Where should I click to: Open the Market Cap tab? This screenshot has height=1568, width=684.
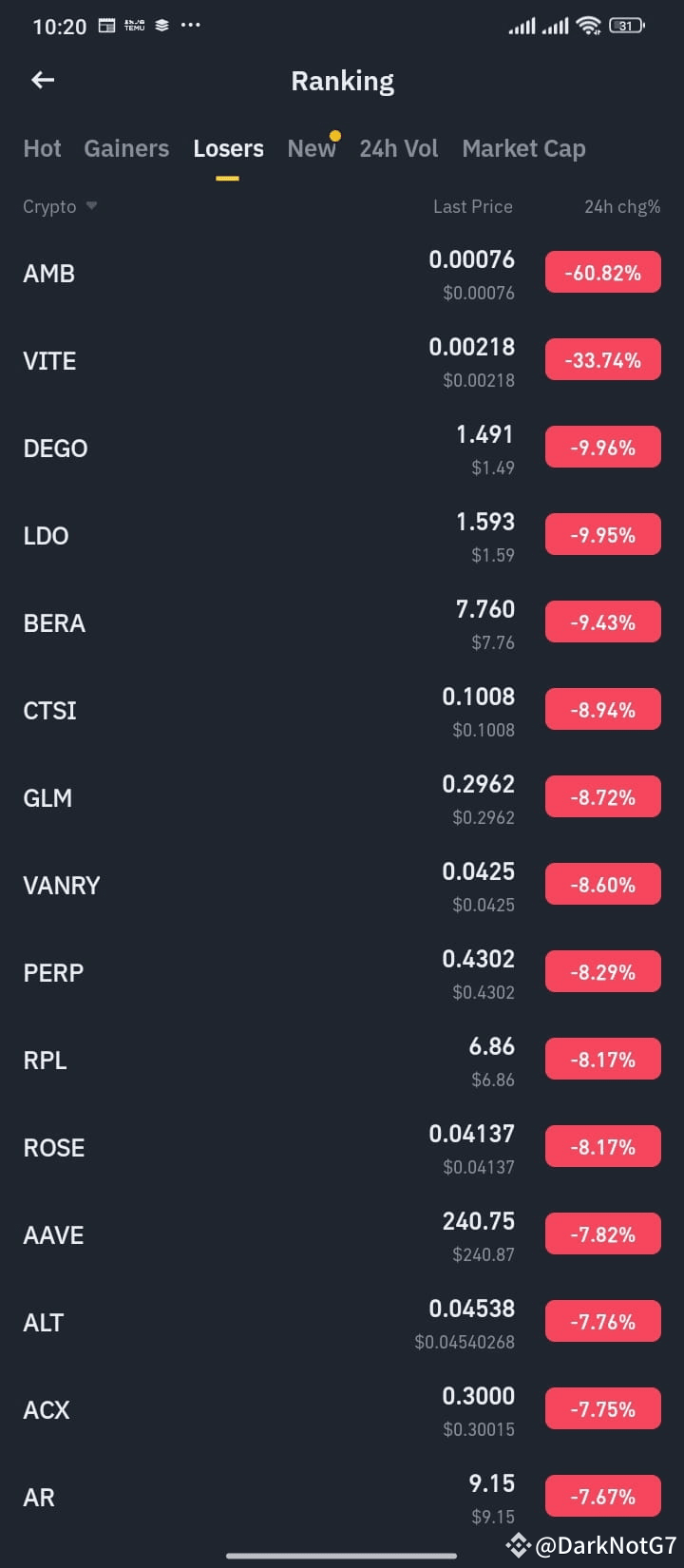[x=523, y=148]
